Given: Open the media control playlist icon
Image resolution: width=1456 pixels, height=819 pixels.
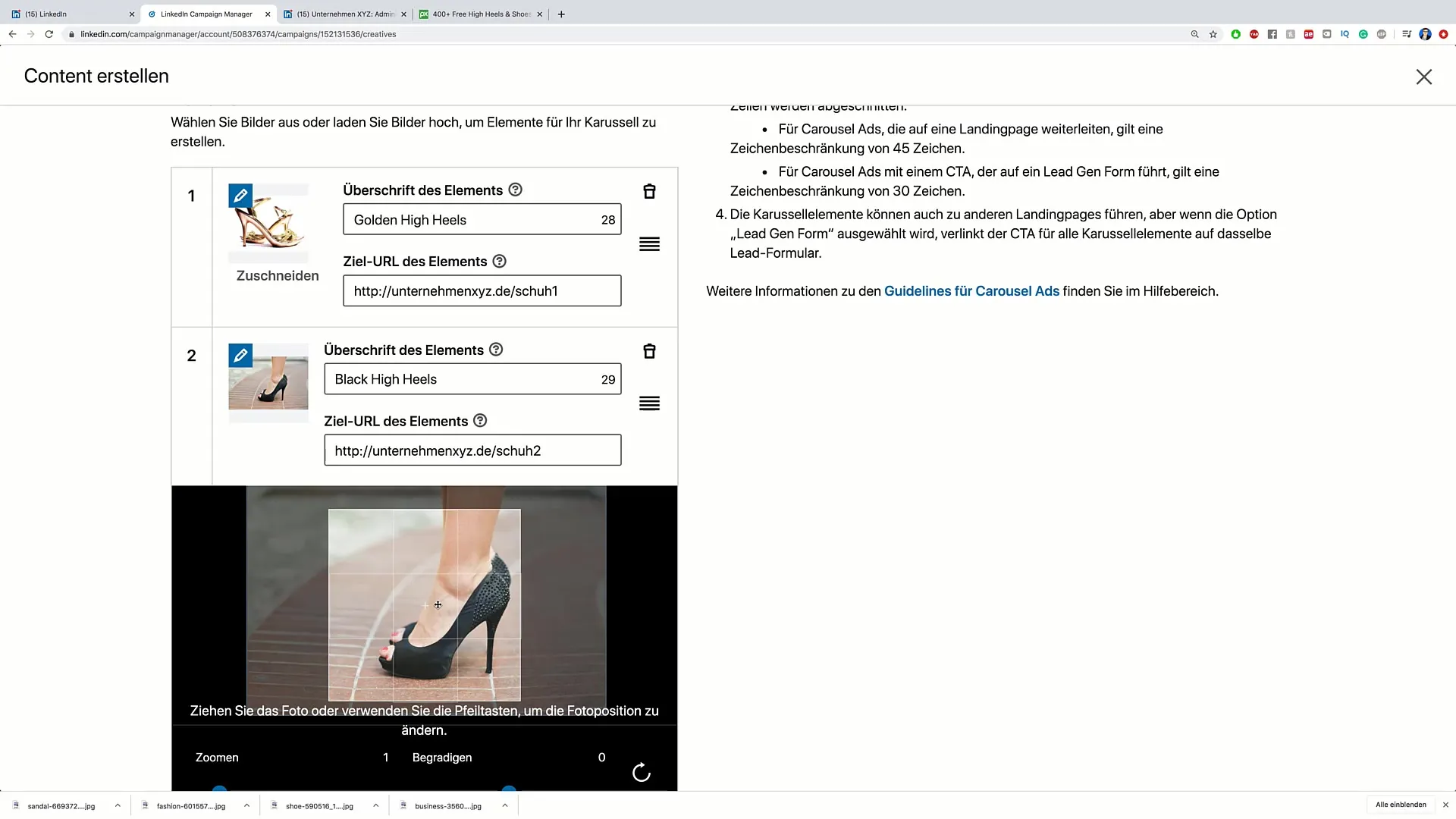Looking at the screenshot, I should [1407, 34].
